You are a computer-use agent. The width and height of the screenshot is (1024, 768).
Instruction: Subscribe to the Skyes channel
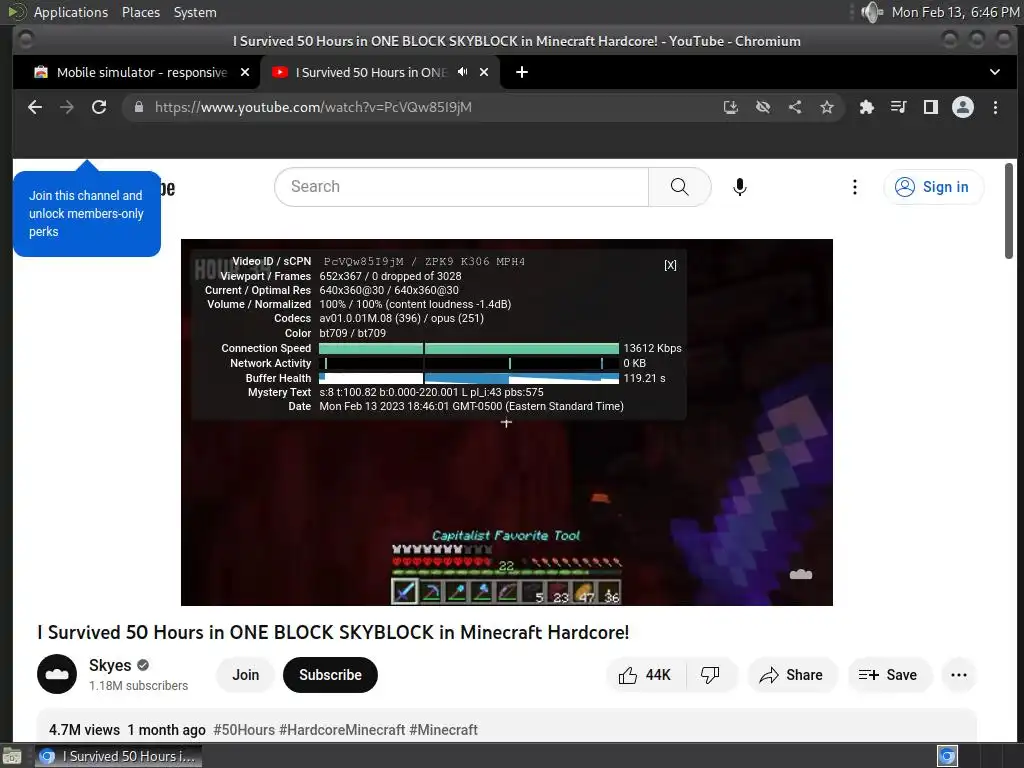click(x=330, y=675)
